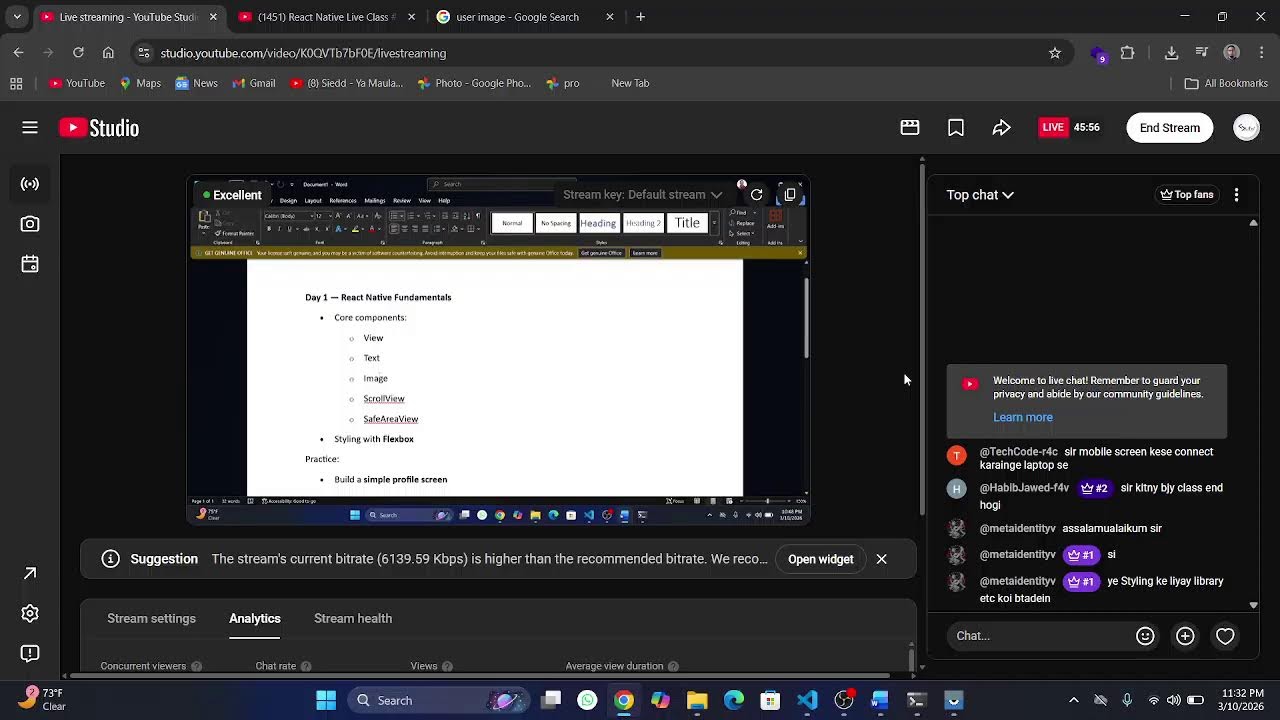
Task: Open the Manage calendar icon in left sidebar
Action: pos(30,264)
